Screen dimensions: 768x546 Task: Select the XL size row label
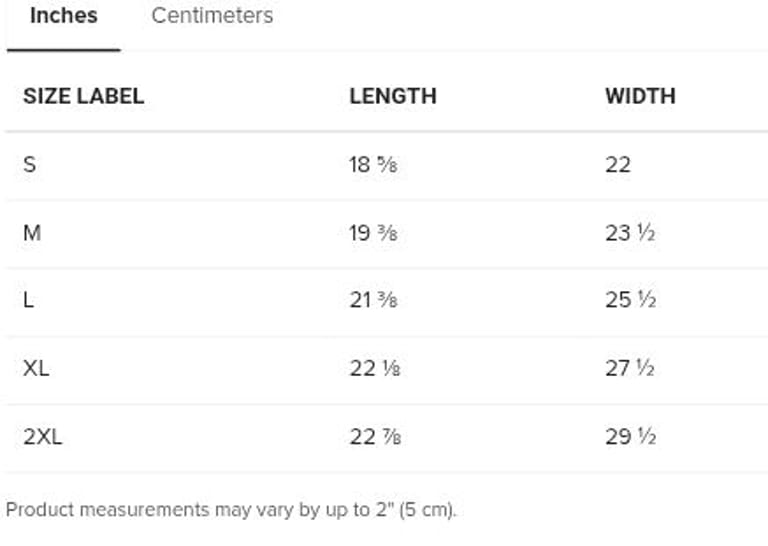pyautogui.click(x=36, y=368)
